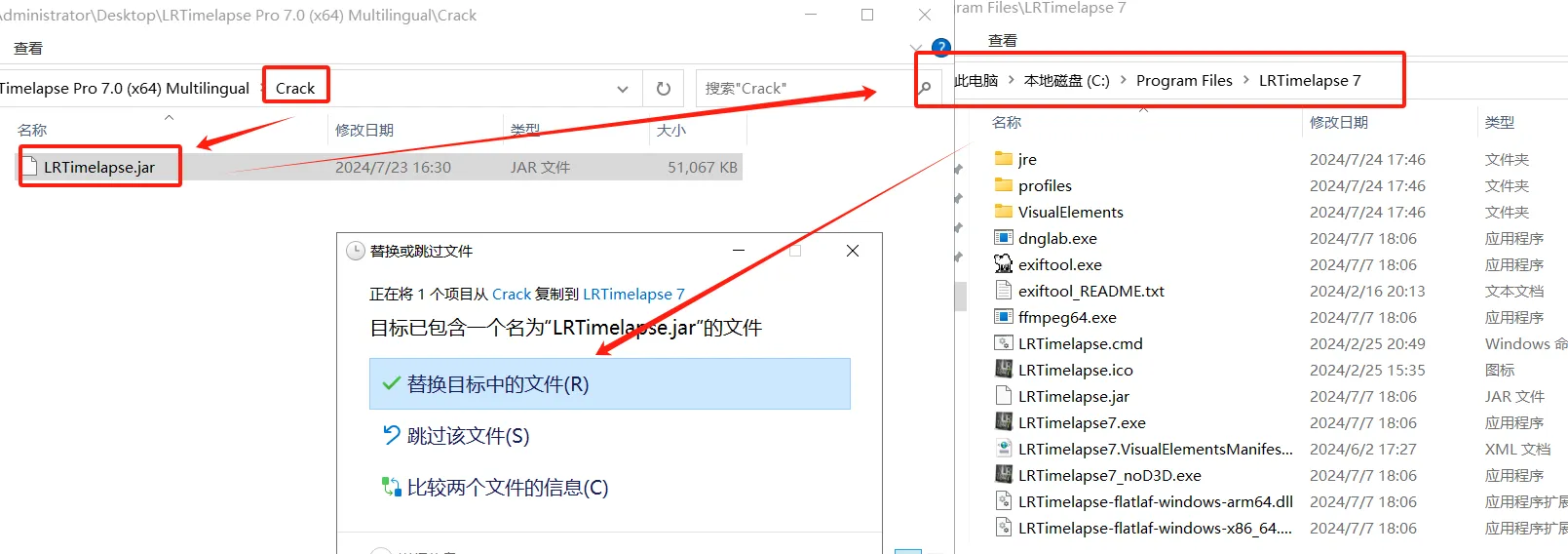The height and width of the screenshot is (554, 1568).
Task: Click the LRTimelapse 7 breadcrumb segment
Action: pyautogui.click(x=1310, y=80)
